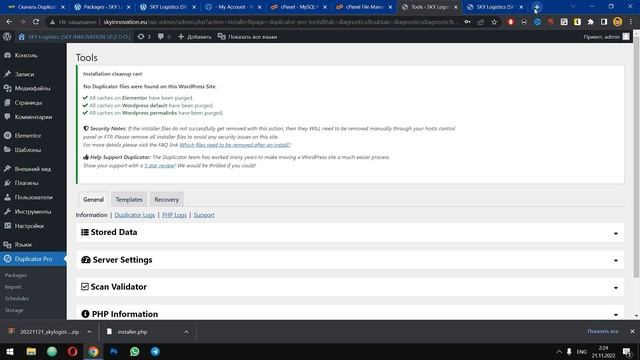The width and height of the screenshot is (640, 360).
Task: Open Telegram from taskbar
Action: tap(156, 351)
